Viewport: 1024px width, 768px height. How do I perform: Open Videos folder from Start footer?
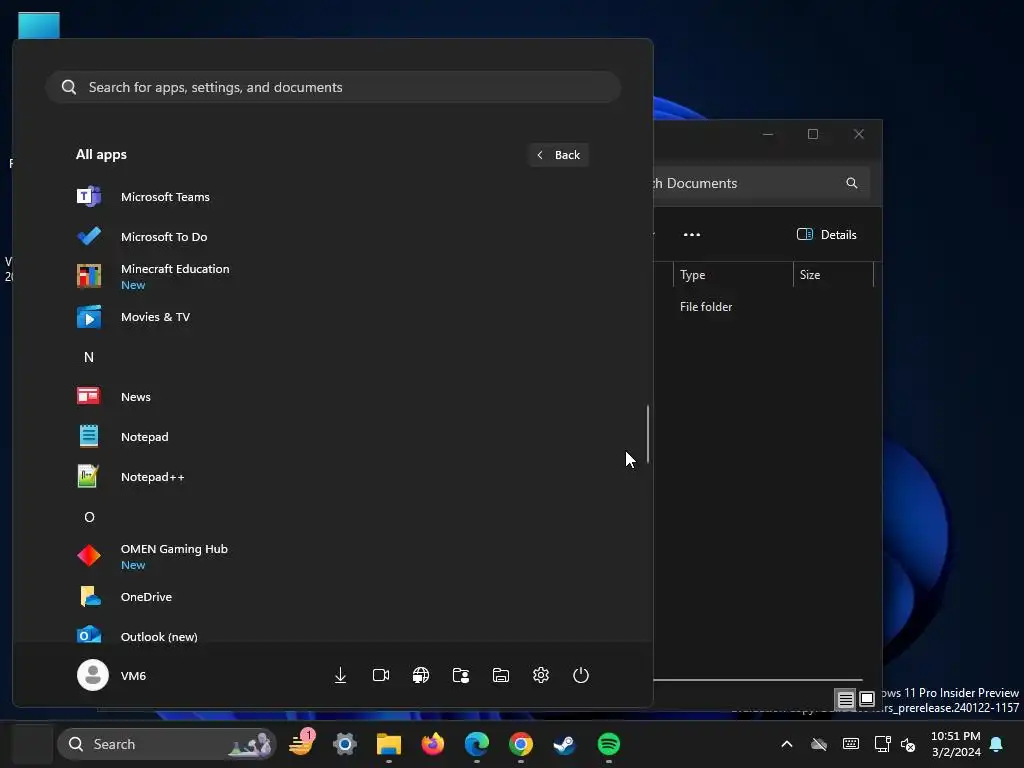pyautogui.click(x=381, y=675)
